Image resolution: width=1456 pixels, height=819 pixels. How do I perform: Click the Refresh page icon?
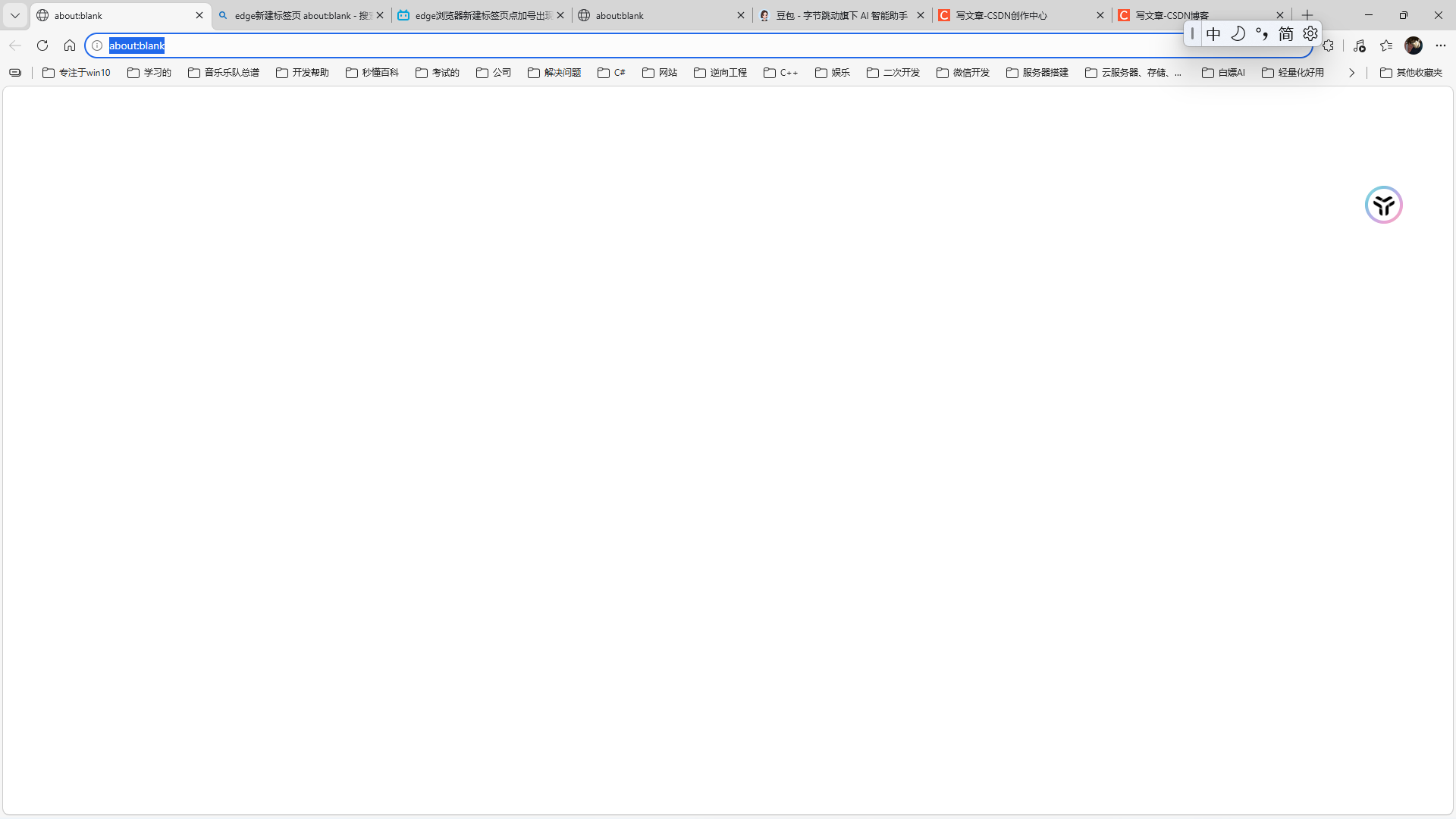42,45
